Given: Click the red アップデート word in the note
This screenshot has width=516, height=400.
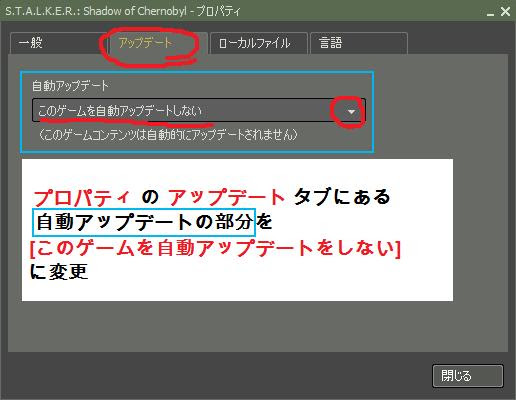Looking at the screenshot, I should click(227, 197).
